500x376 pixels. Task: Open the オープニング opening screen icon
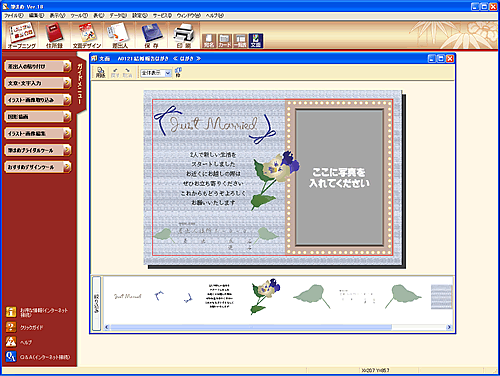[22, 35]
